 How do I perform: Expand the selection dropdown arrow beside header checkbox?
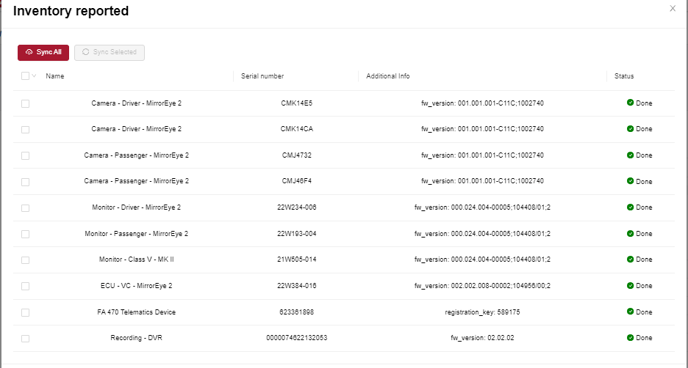tap(34, 76)
